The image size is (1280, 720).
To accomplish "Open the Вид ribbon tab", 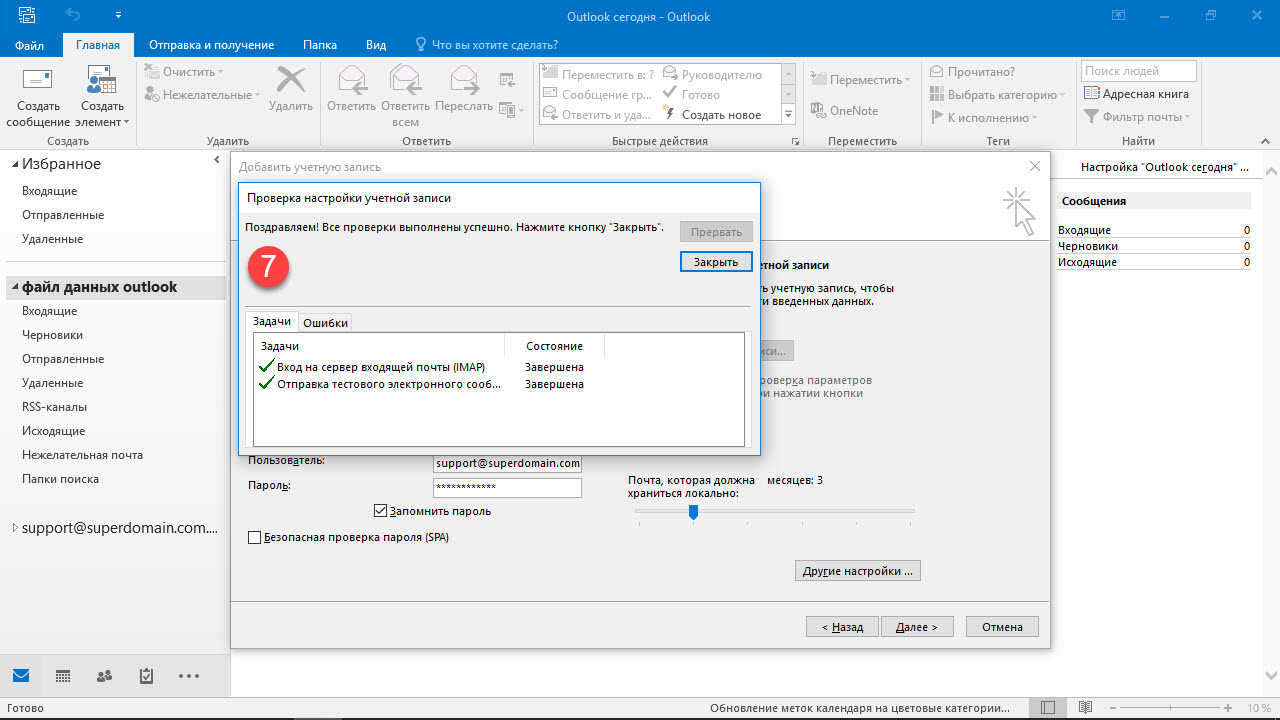I will (x=376, y=45).
